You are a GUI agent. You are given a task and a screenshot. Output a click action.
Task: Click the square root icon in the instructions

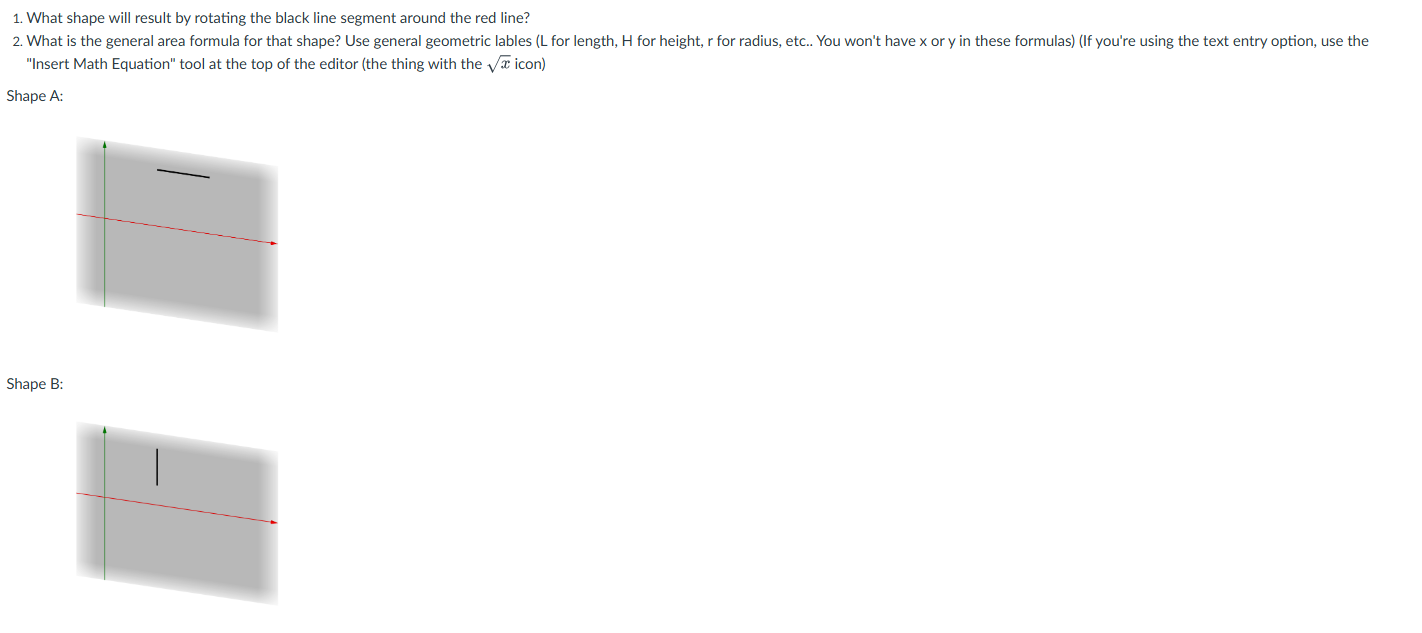tap(498, 64)
